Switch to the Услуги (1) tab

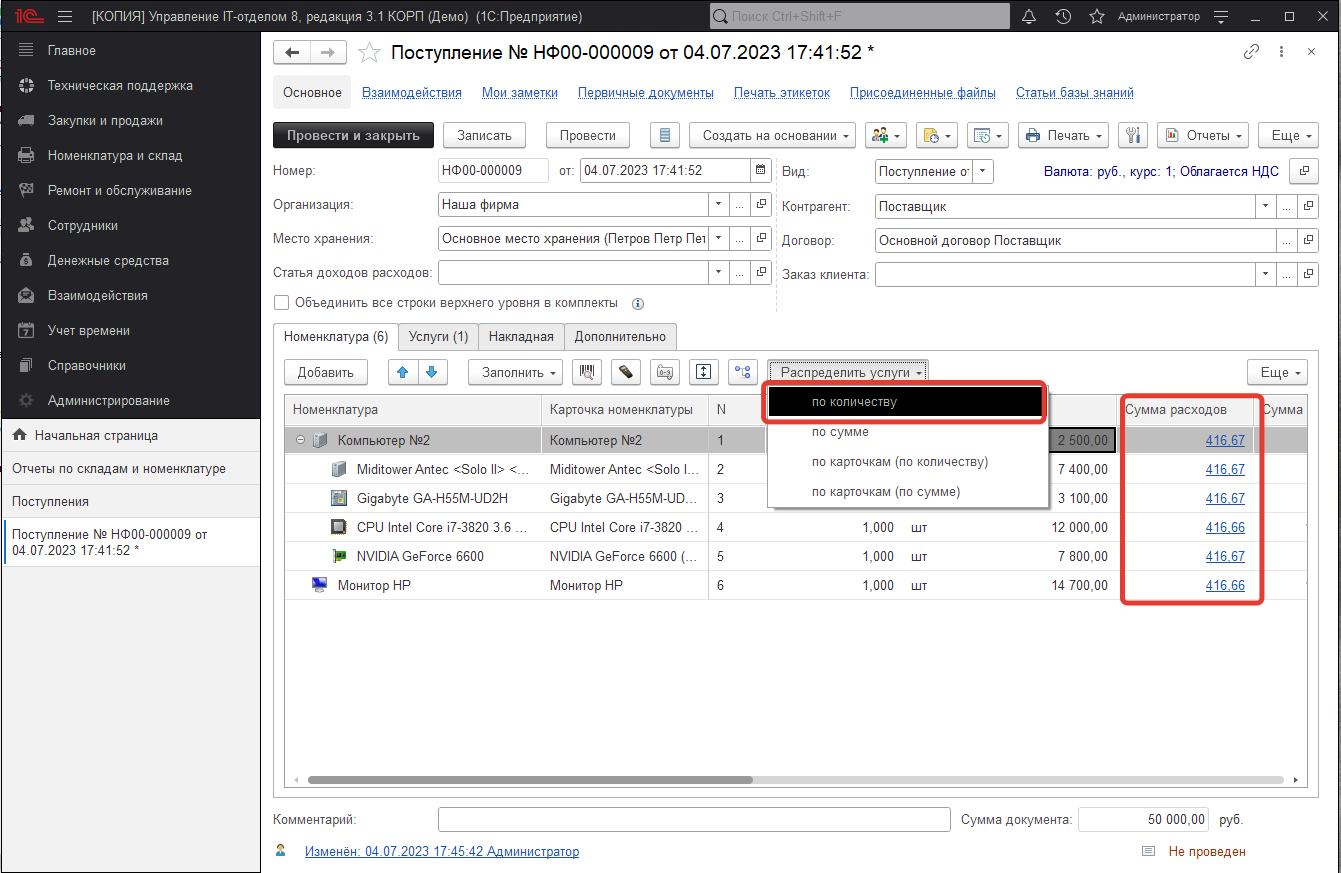(x=438, y=337)
